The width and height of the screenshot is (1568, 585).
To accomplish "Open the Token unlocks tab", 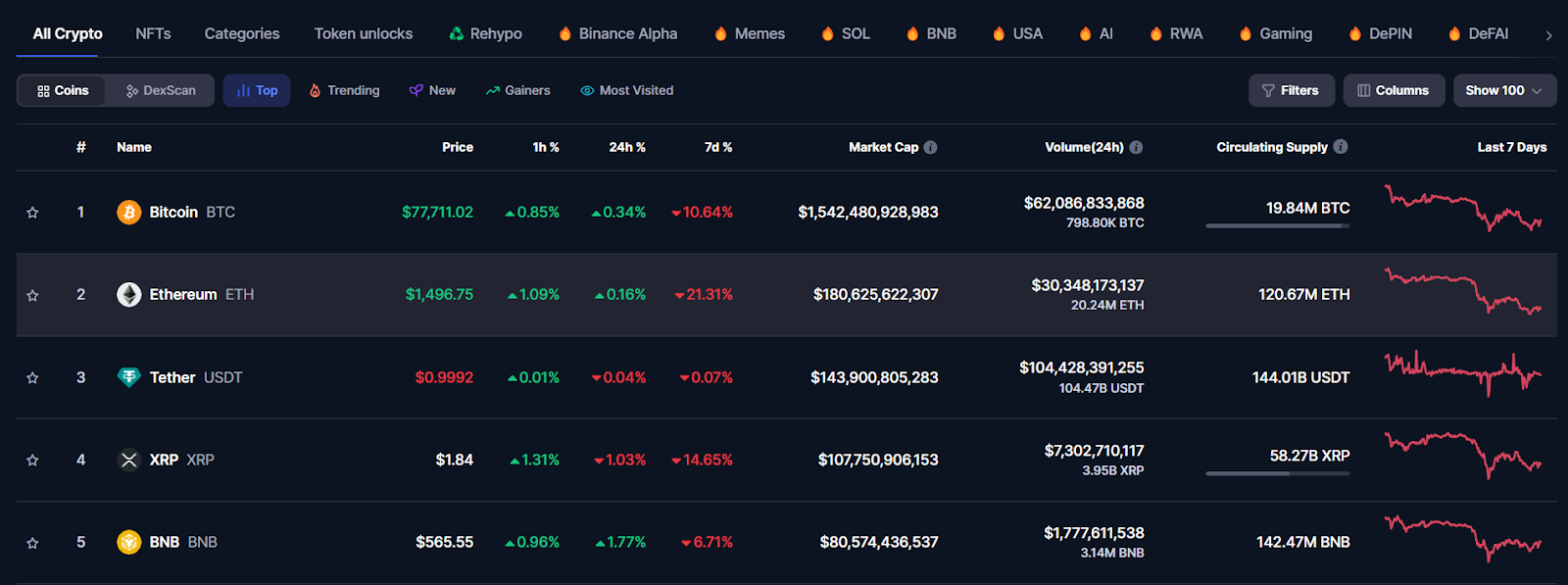I will 364,33.
